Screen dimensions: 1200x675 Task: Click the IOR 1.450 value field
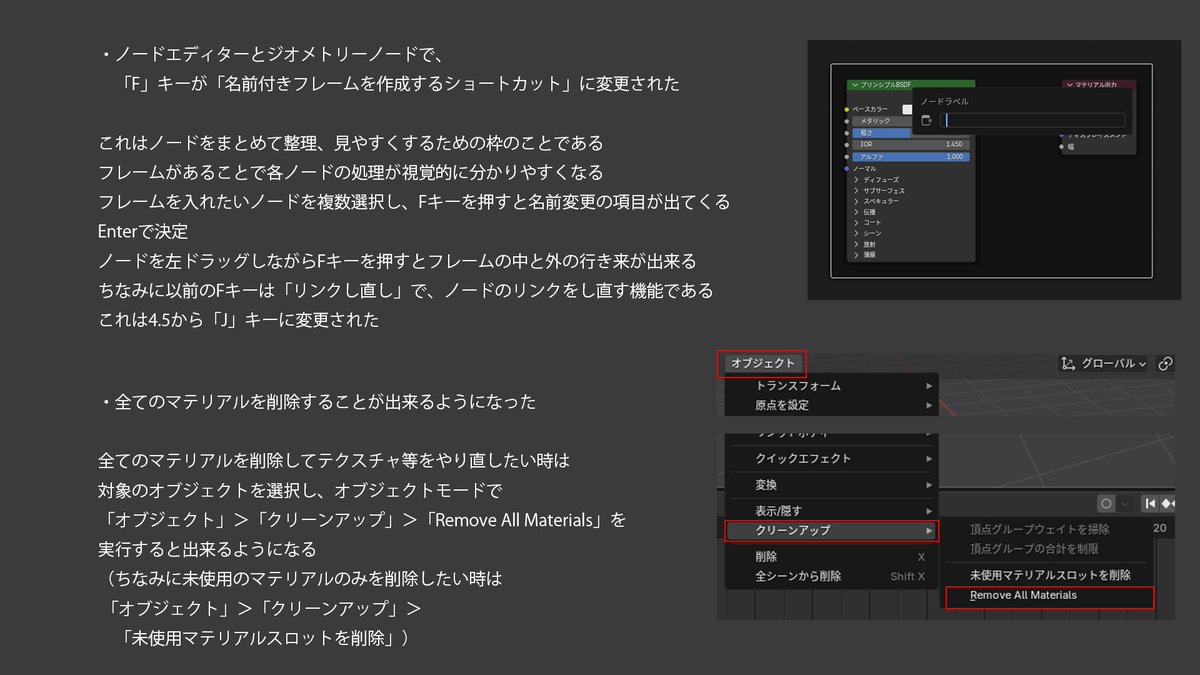click(x=911, y=145)
